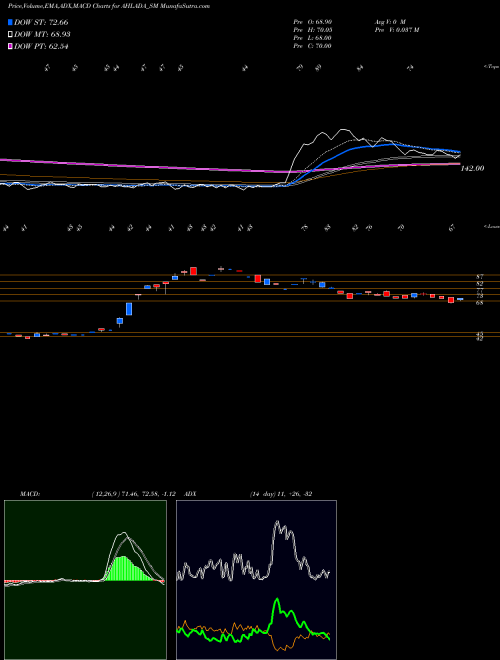Image resolution: width=500 pixels, height=660 pixels.
Task: Click the 'Avg V: 0 M' value
Action: pyautogui.click(x=389, y=21)
